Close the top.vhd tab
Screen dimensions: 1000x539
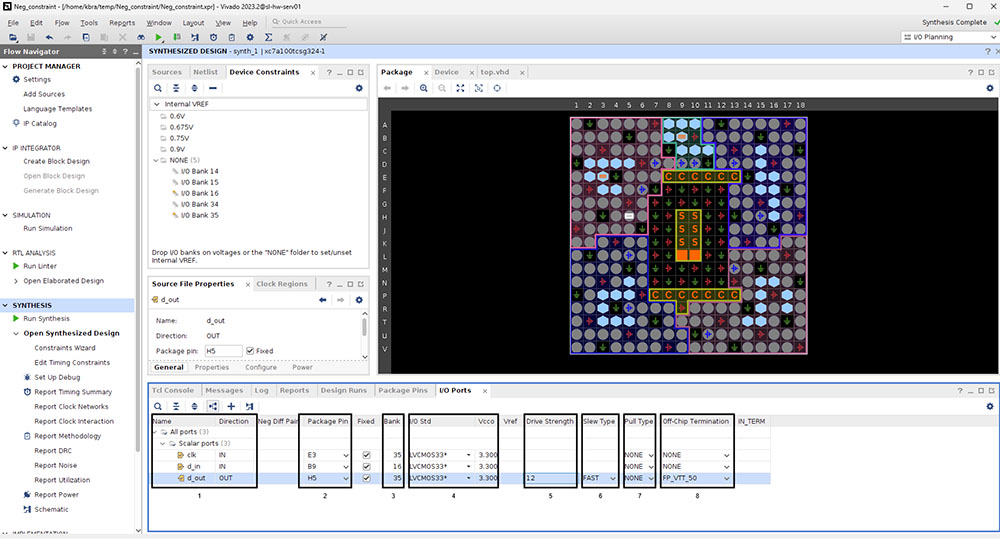[522, 73]
